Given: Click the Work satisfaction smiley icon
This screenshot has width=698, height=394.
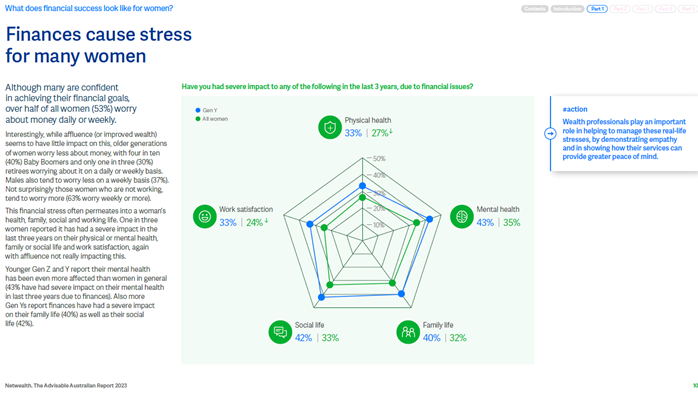Looking at the screenshot, I should pos(204,216).
